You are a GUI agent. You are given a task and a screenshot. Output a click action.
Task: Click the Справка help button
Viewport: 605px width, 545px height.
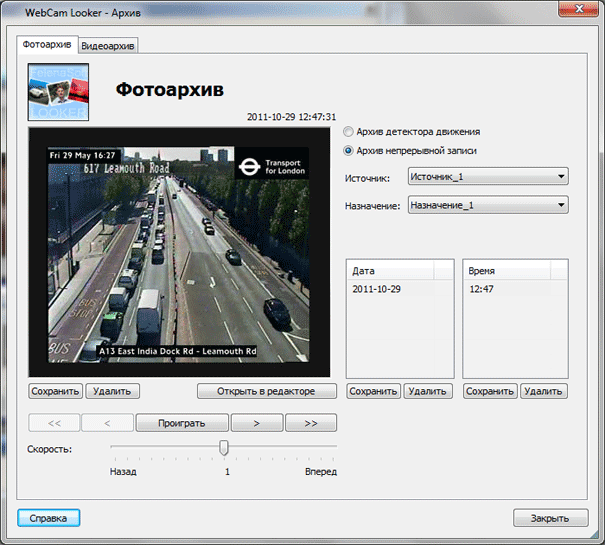tap(48, 518)
